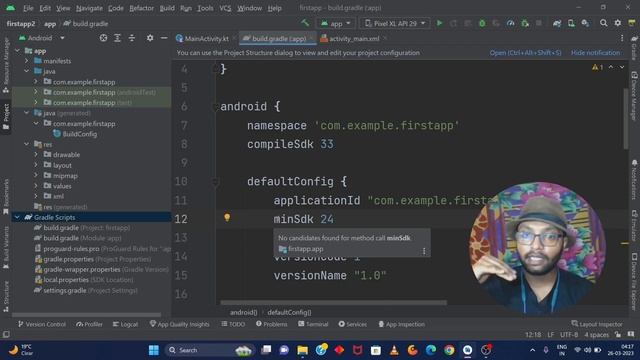Open App Quality Insights tool window
Screen dimensions: 640x360
pyautogui.click(x=179, y=324)
